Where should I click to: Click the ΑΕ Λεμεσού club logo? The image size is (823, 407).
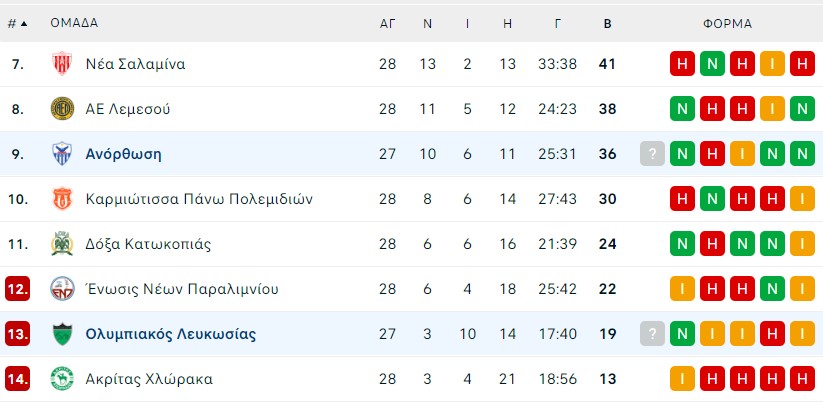(x=62, y=109)
